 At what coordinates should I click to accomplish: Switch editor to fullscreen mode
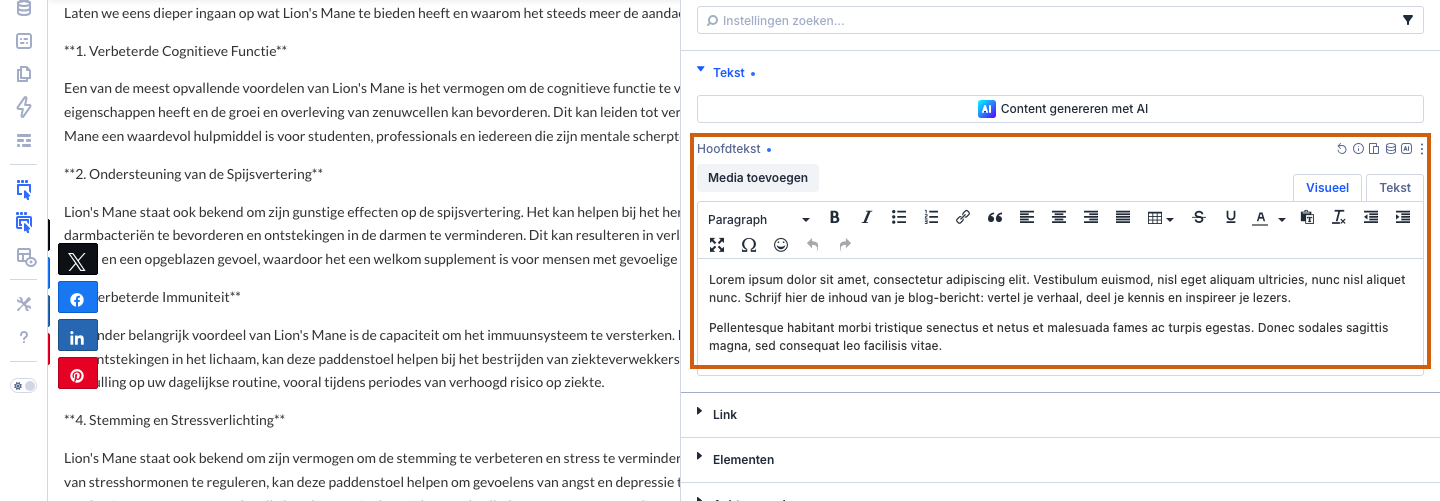click(717, 245)
